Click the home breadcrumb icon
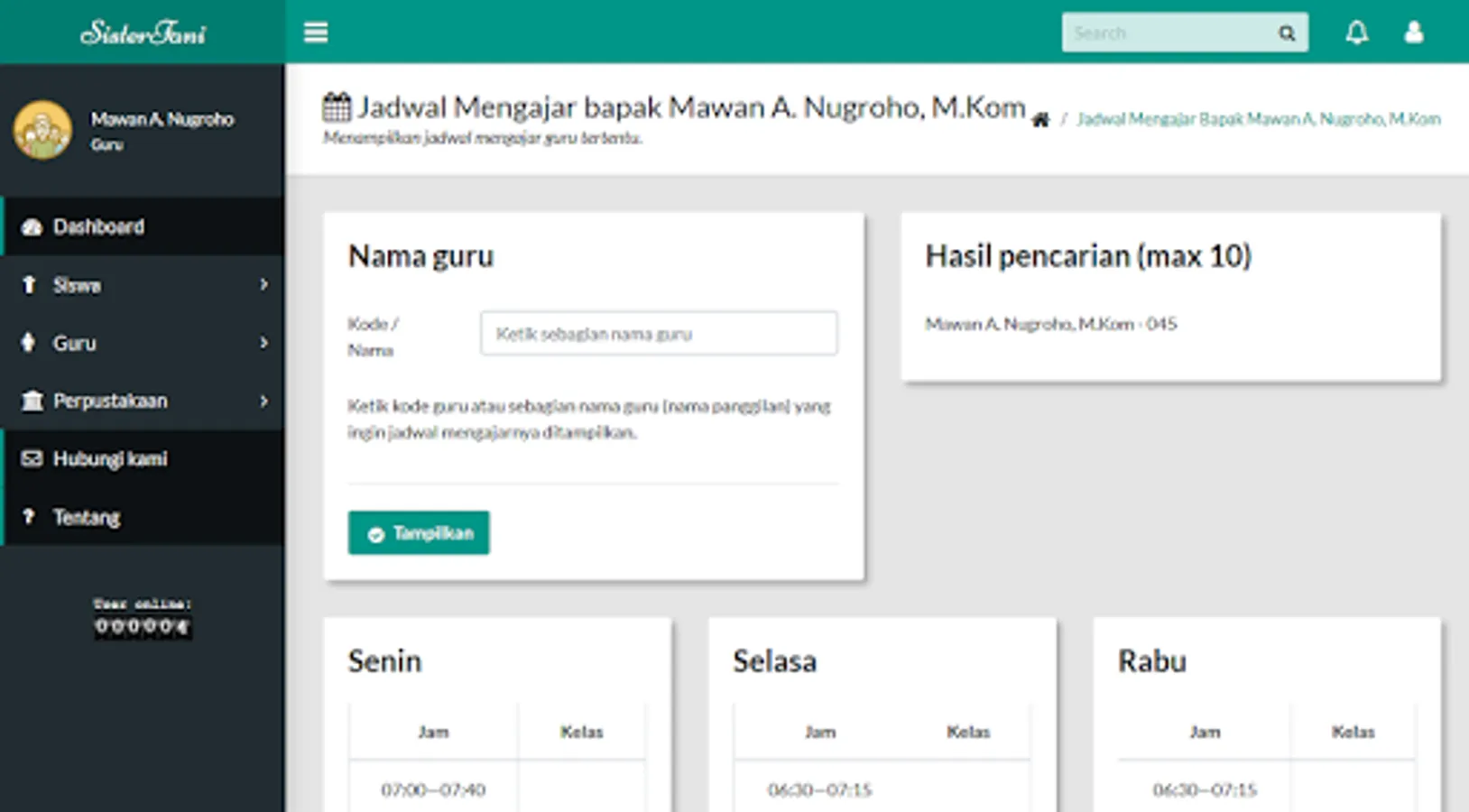 coord(1040,119)
